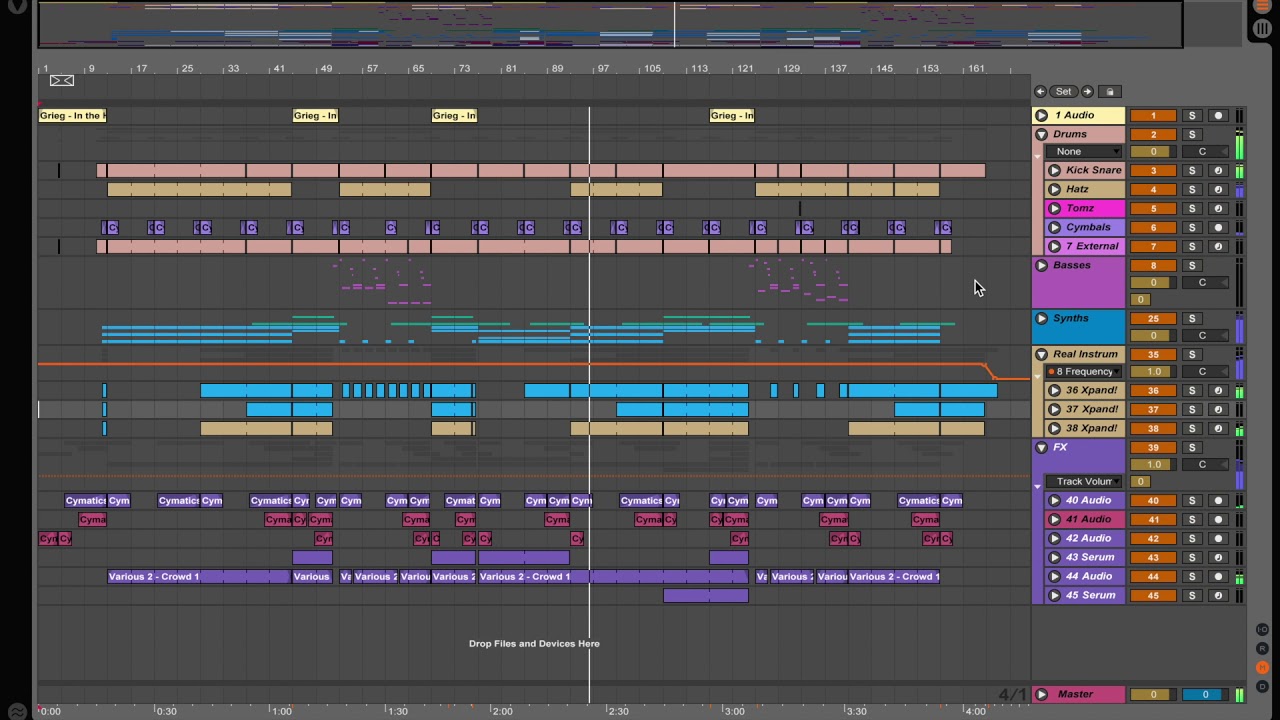Click the 2:00 mark on time ruler
1280x720 pixels.
(502, 711)
